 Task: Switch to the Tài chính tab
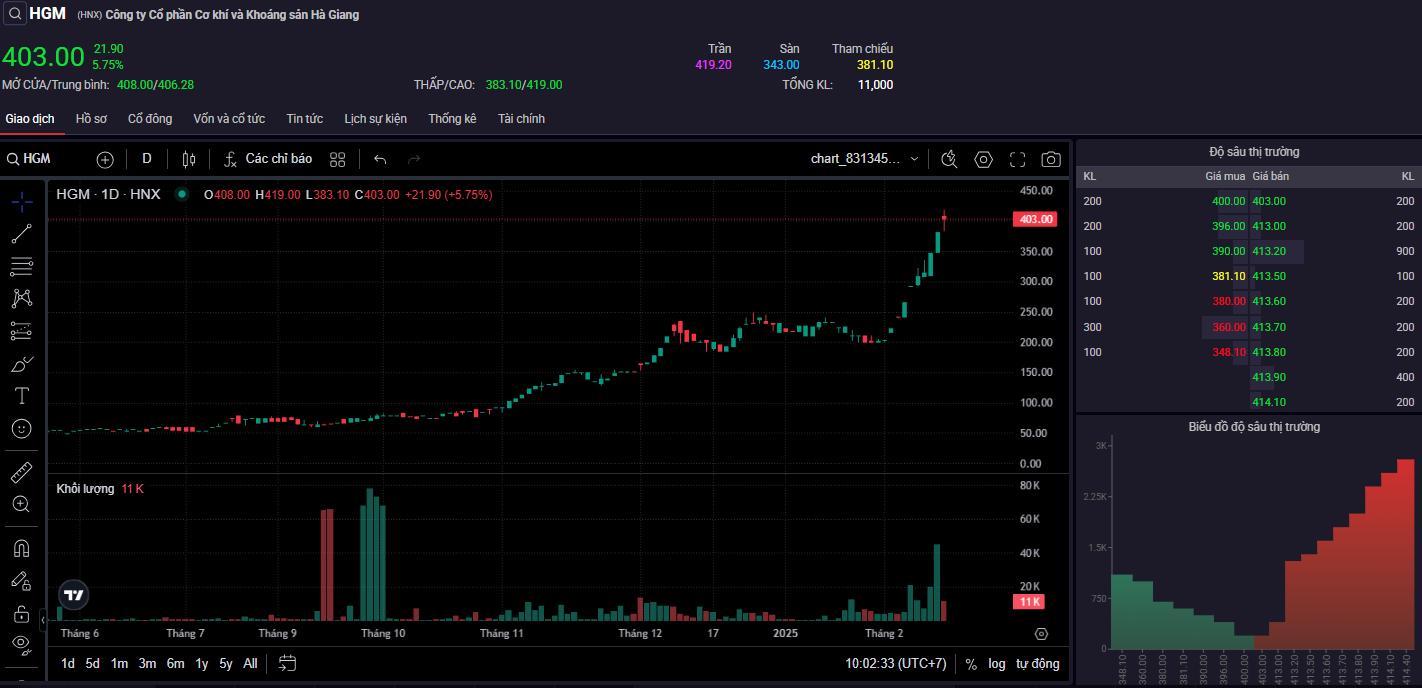(x=521, y=119)
